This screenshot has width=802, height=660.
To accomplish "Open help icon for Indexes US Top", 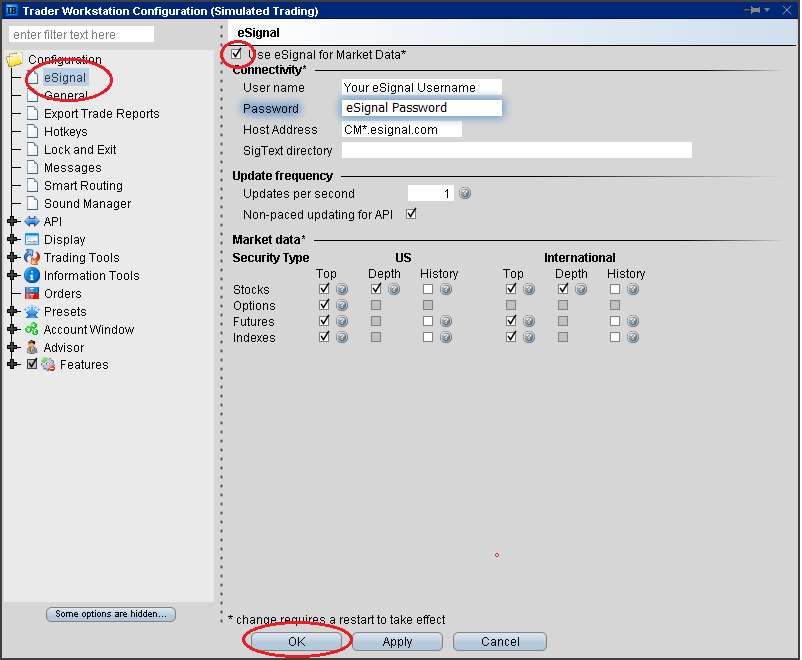I will tap(342, 337).
